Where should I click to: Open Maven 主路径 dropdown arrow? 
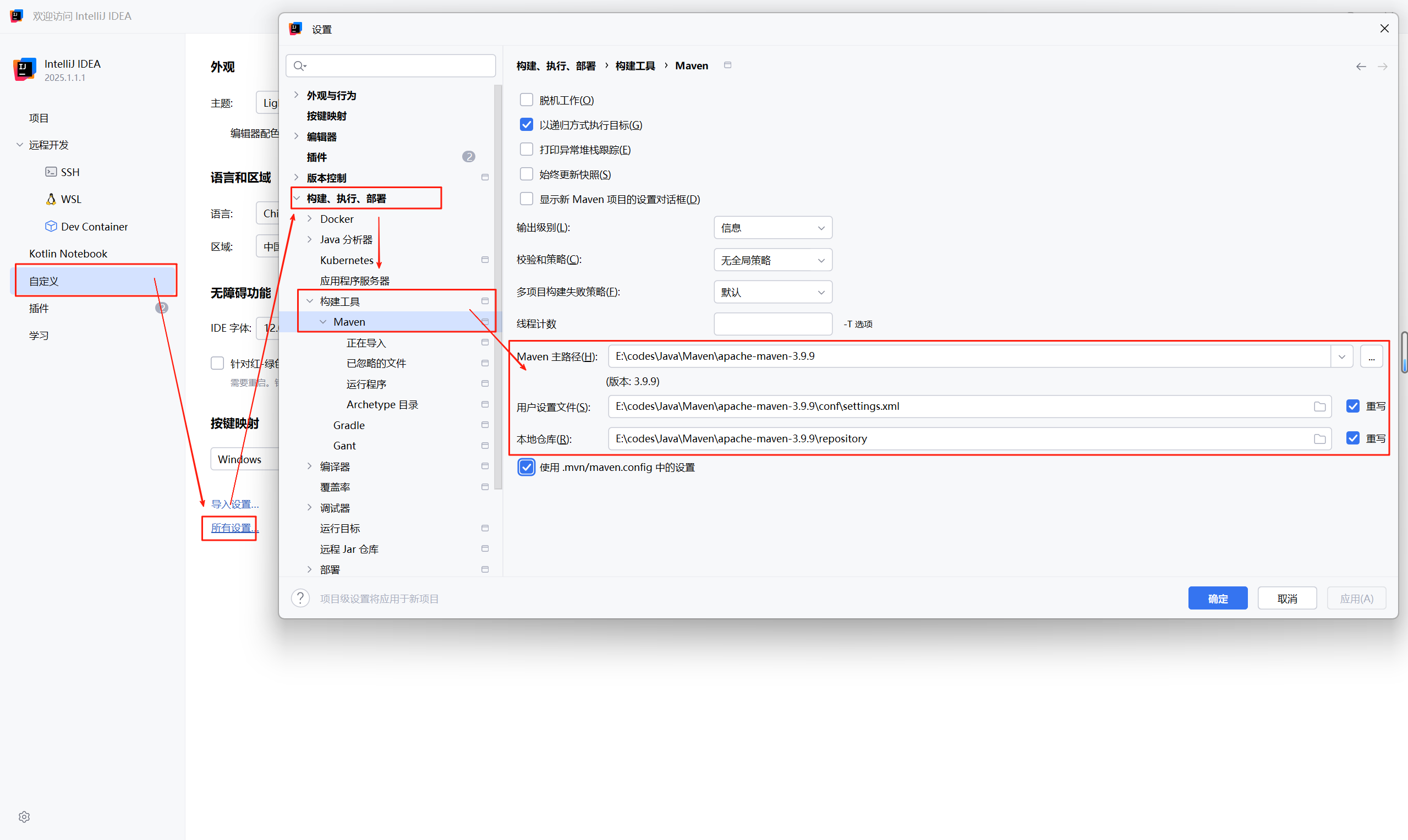1342,356
